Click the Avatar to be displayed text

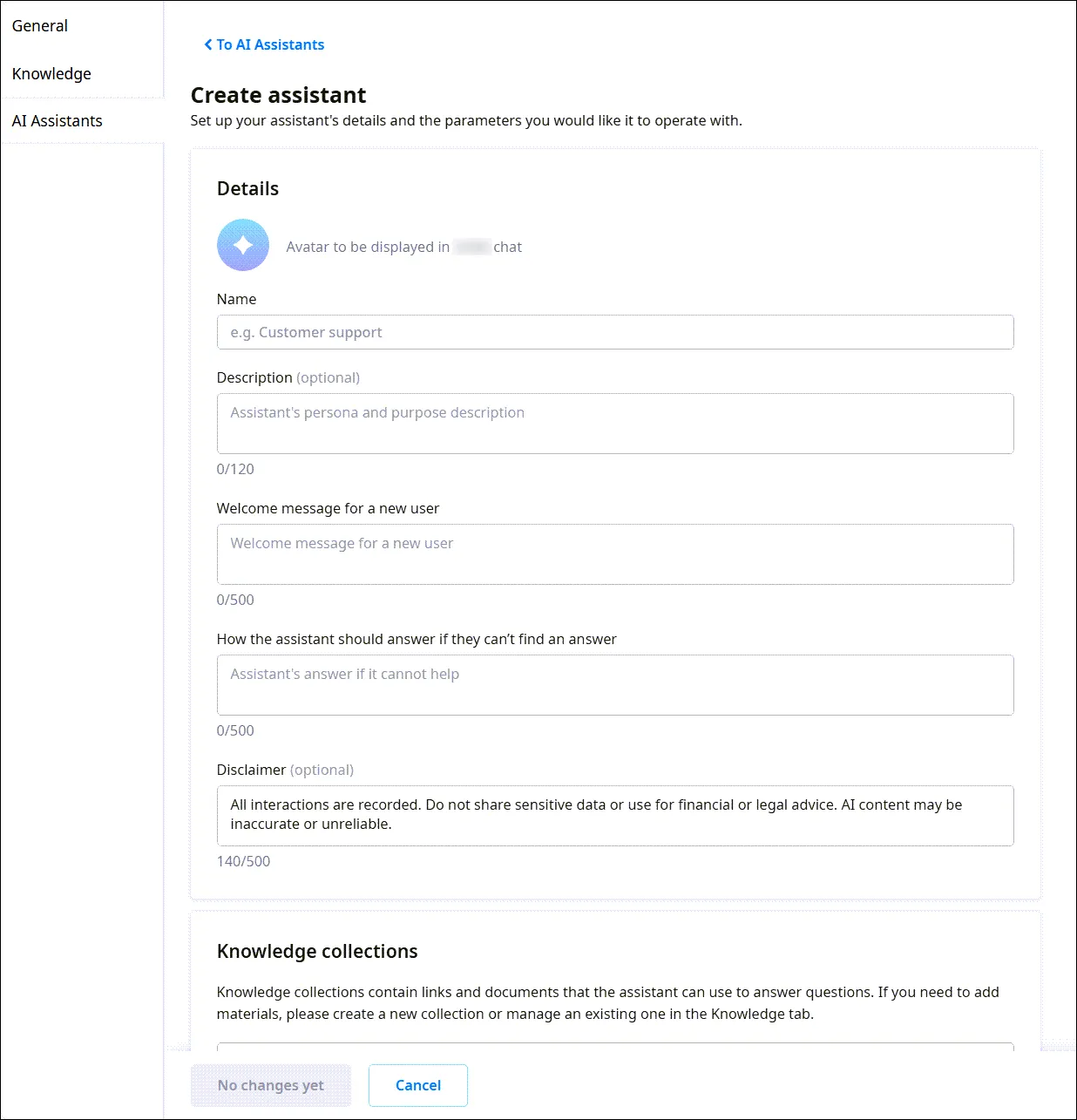click(x=403, y=247)
